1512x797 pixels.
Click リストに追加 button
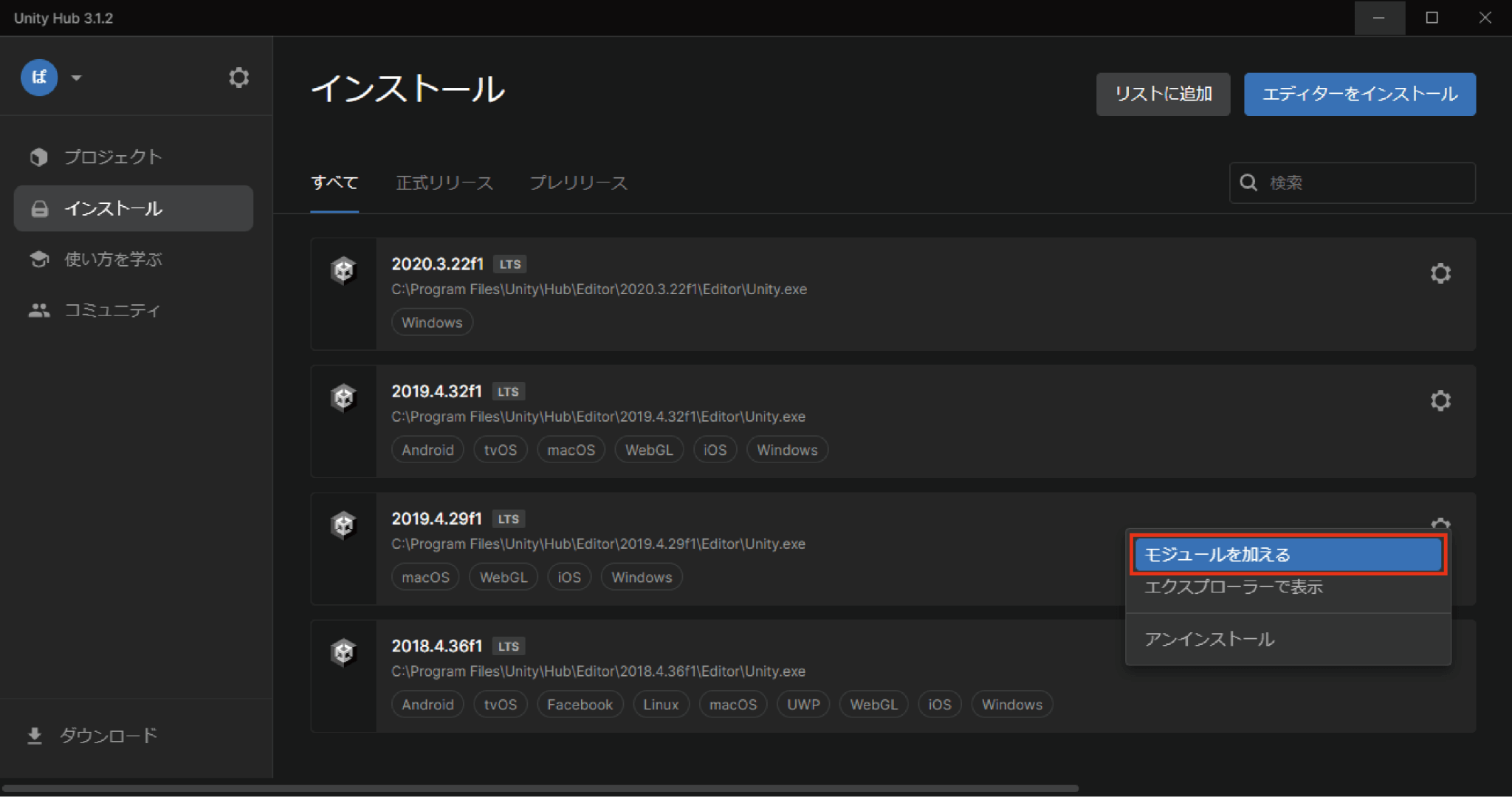(x=1163, y=94)
